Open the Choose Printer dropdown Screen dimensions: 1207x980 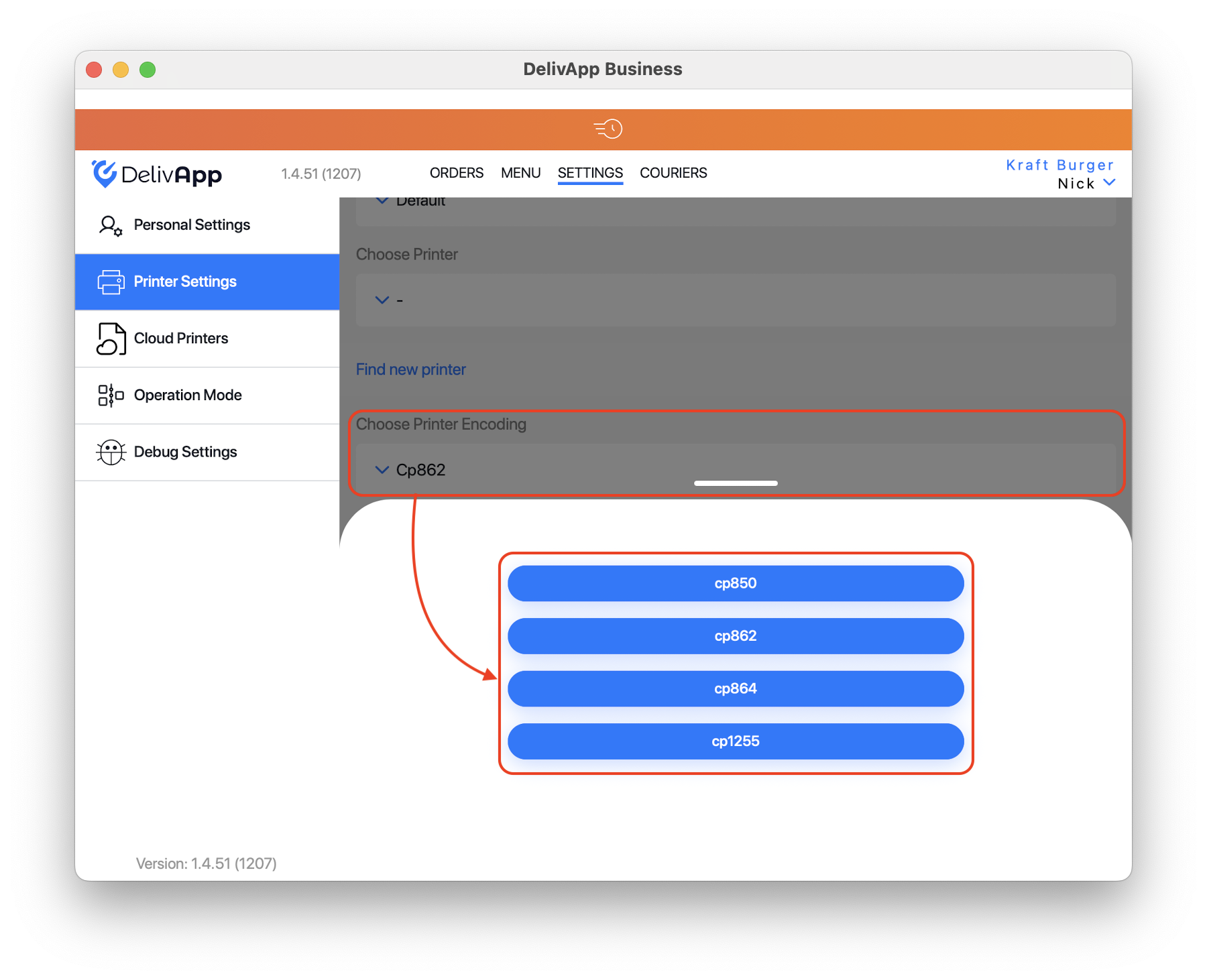pyautogui.click(x=736, y=300)
